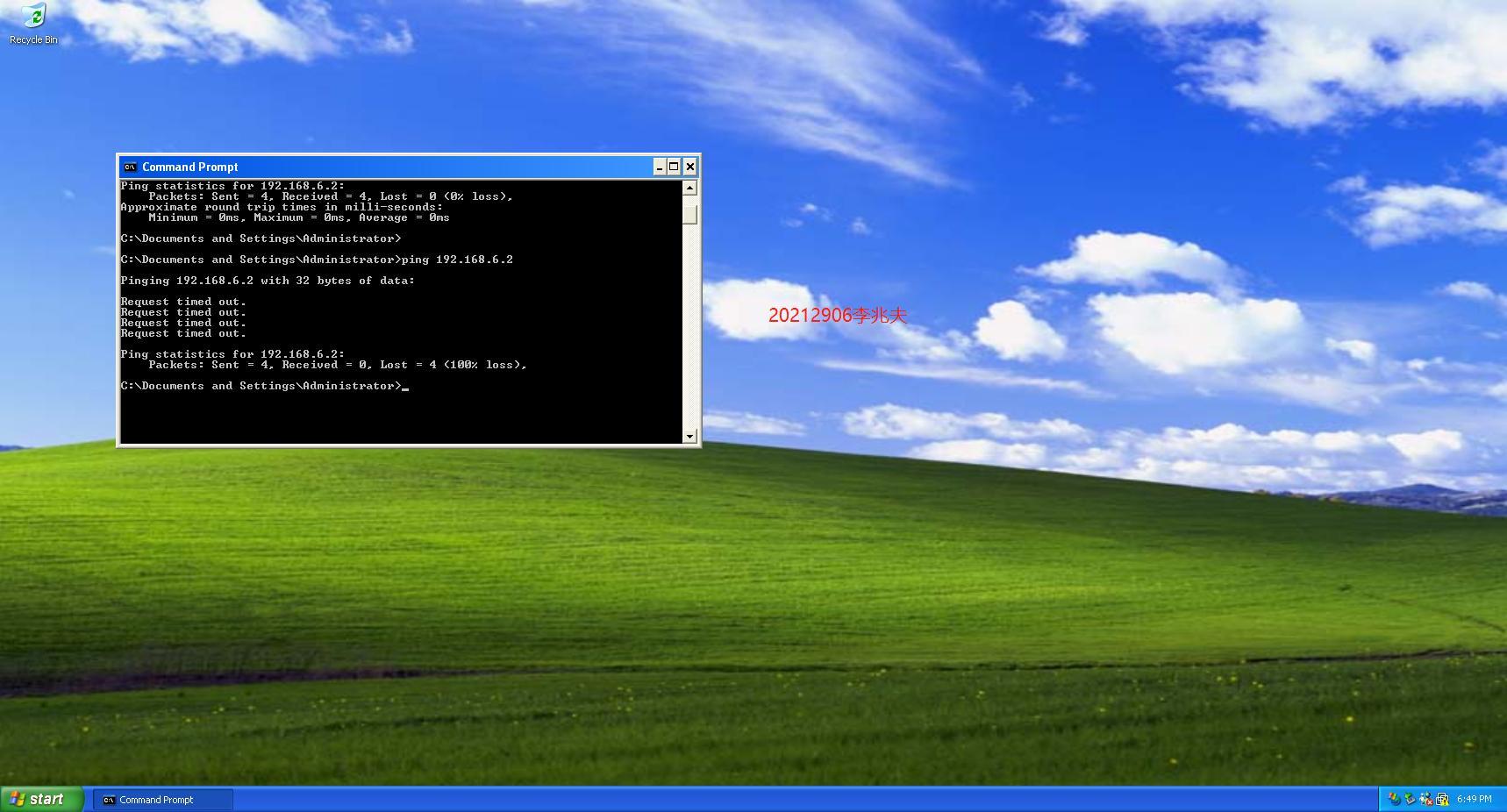
Task: Select the Command Prompt taskbar button
Action: 163,800
